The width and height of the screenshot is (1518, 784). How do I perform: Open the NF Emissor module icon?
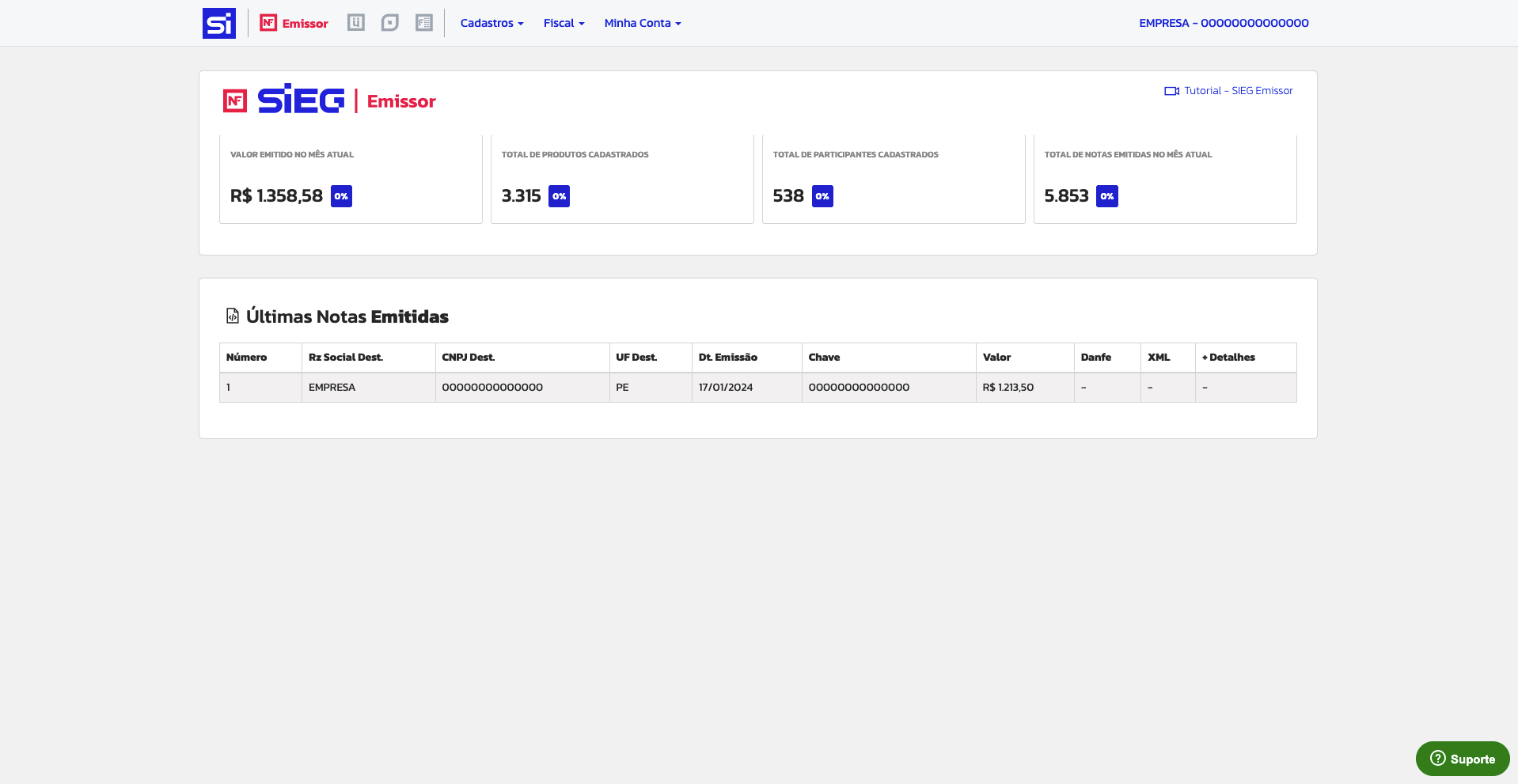click(x=268, y=23)
